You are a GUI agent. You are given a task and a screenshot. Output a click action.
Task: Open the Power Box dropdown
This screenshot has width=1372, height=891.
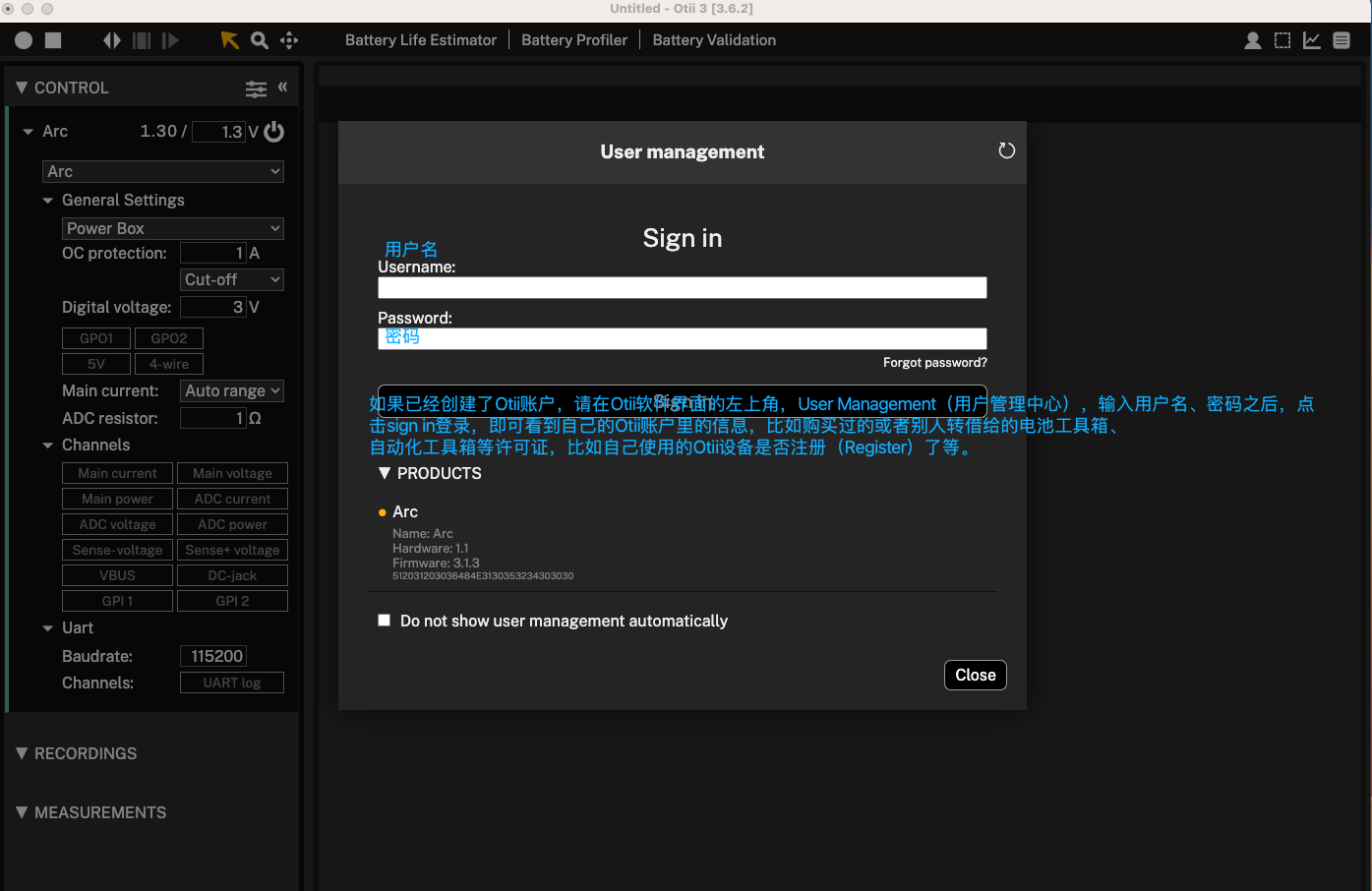pos(173,228)
